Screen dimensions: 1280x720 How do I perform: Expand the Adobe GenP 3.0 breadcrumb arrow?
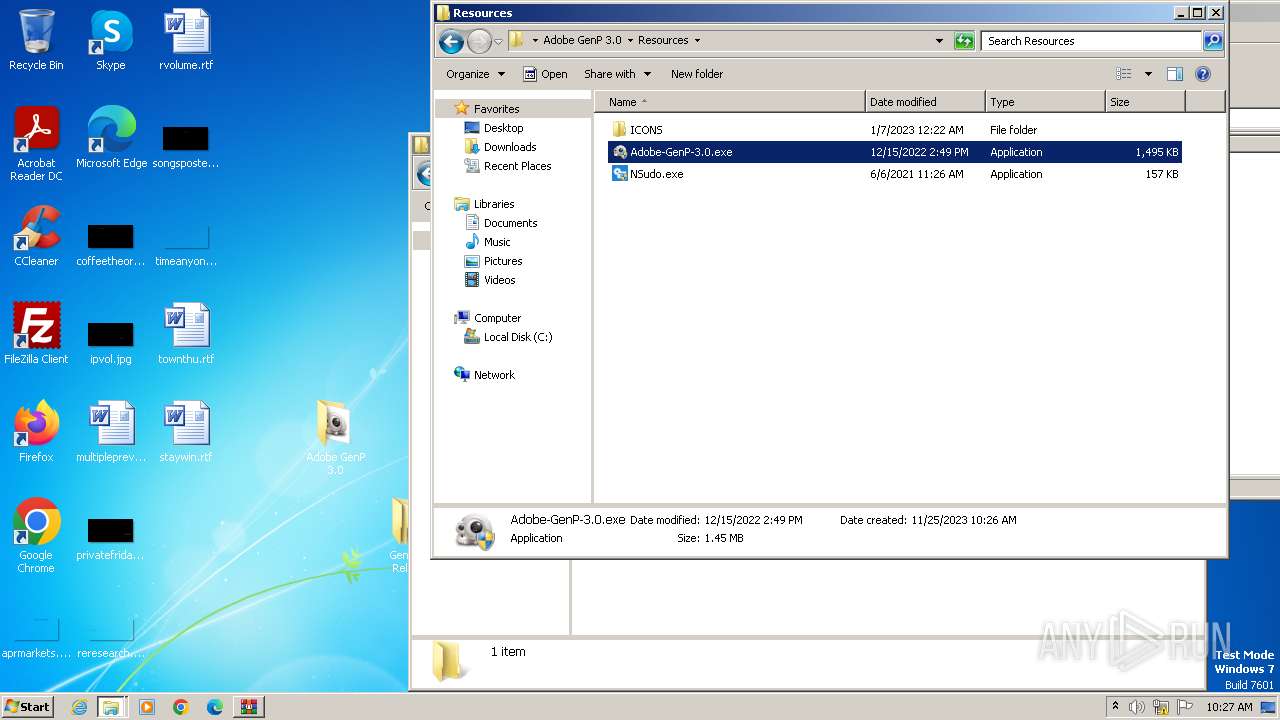click(x=629, y=41)
